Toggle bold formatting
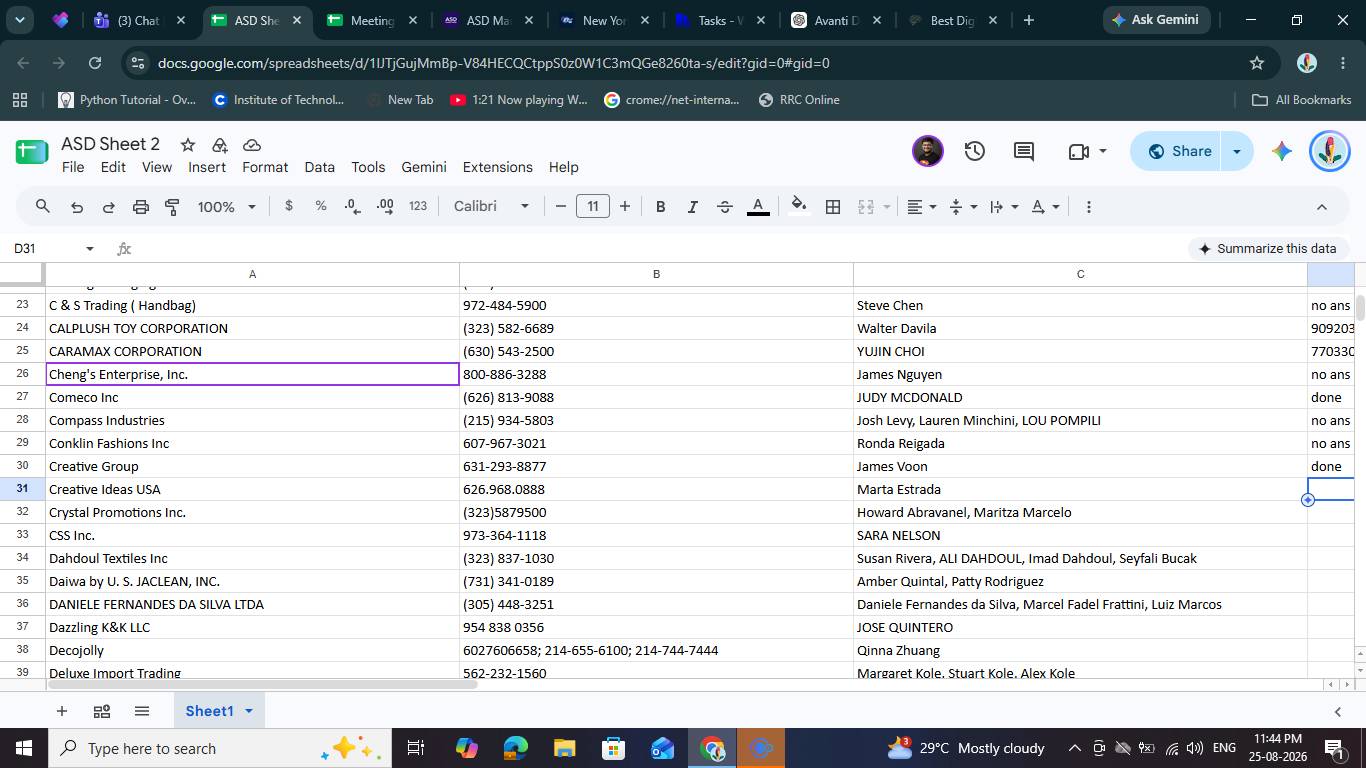Image resolution: width=1366 pixels, height=768 pixels. click(660, 207)
